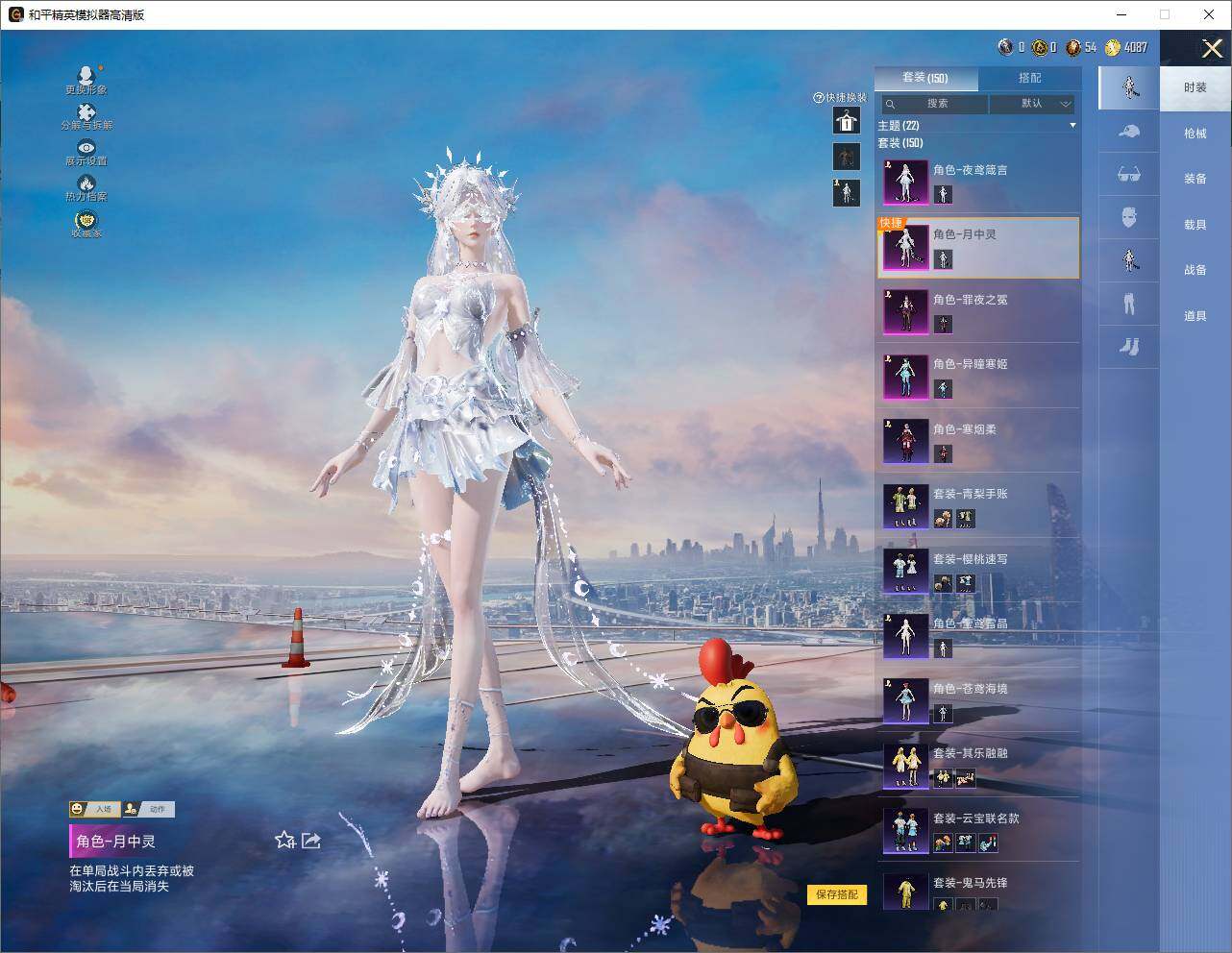Switch to the 搭配 tab
Screen dimensions: 1232x953
[x=1029, y=78]
